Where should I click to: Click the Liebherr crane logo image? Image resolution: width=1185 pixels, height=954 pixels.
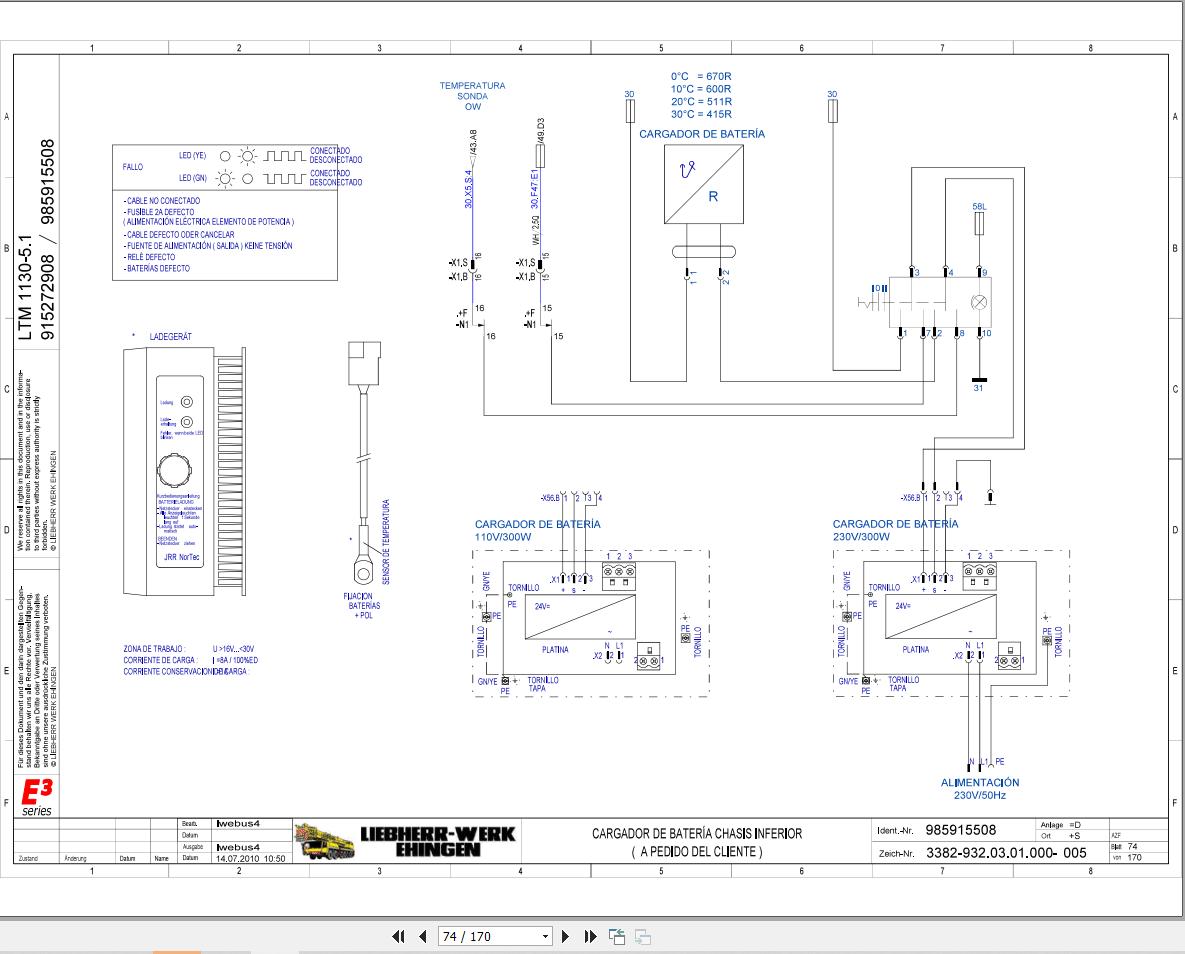click(x=325, y=841)
